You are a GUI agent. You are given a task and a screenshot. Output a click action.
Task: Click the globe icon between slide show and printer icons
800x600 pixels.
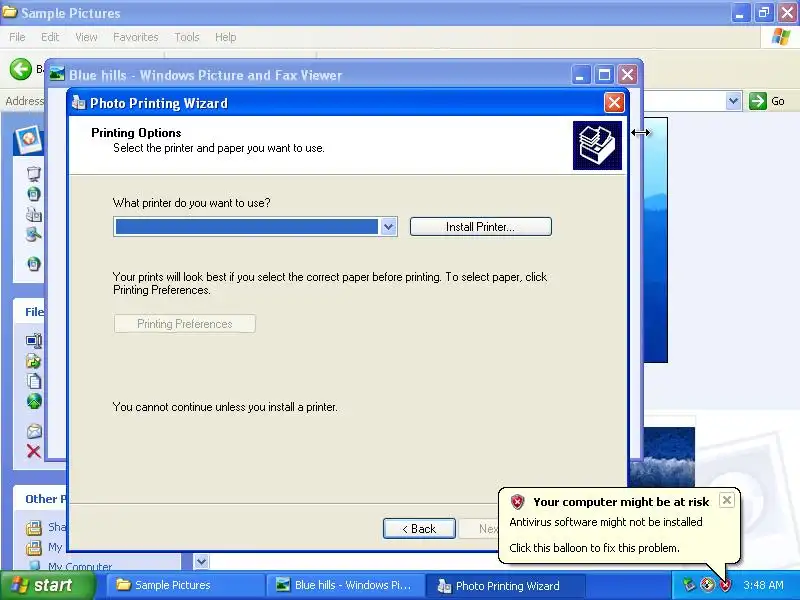pyautogui.click(x=34, y=194)
